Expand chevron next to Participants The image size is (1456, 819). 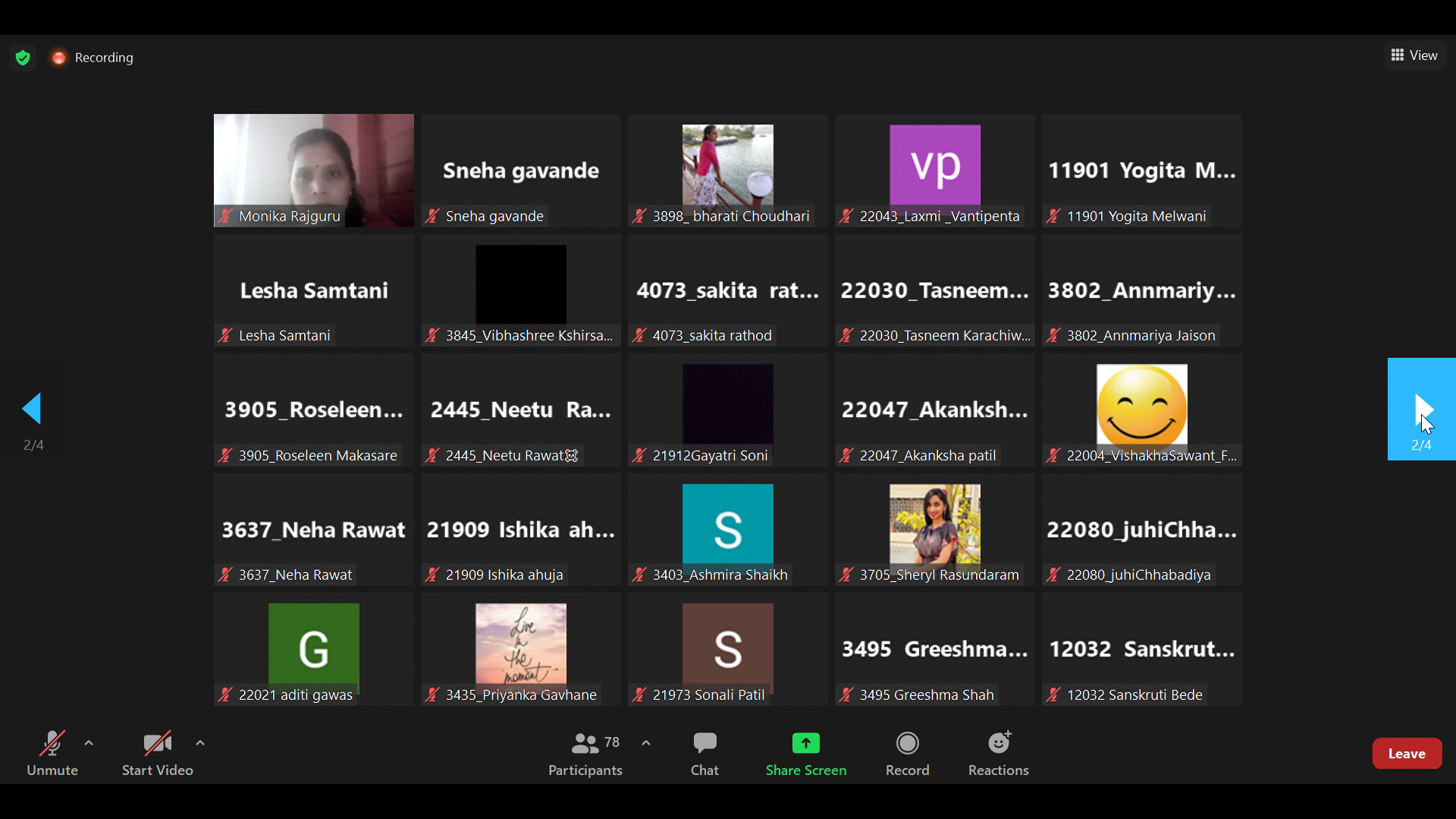pos(646,743)
